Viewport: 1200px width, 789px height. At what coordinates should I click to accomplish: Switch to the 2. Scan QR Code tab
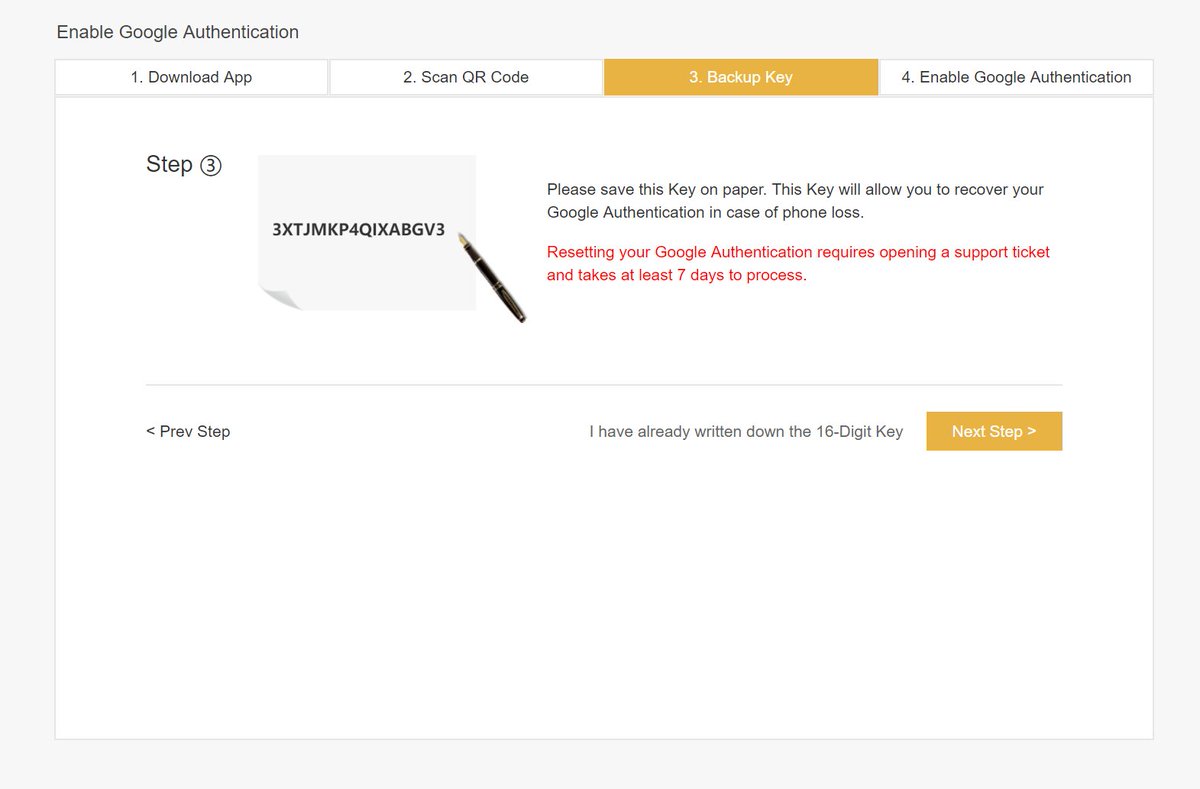click(466, 77)
